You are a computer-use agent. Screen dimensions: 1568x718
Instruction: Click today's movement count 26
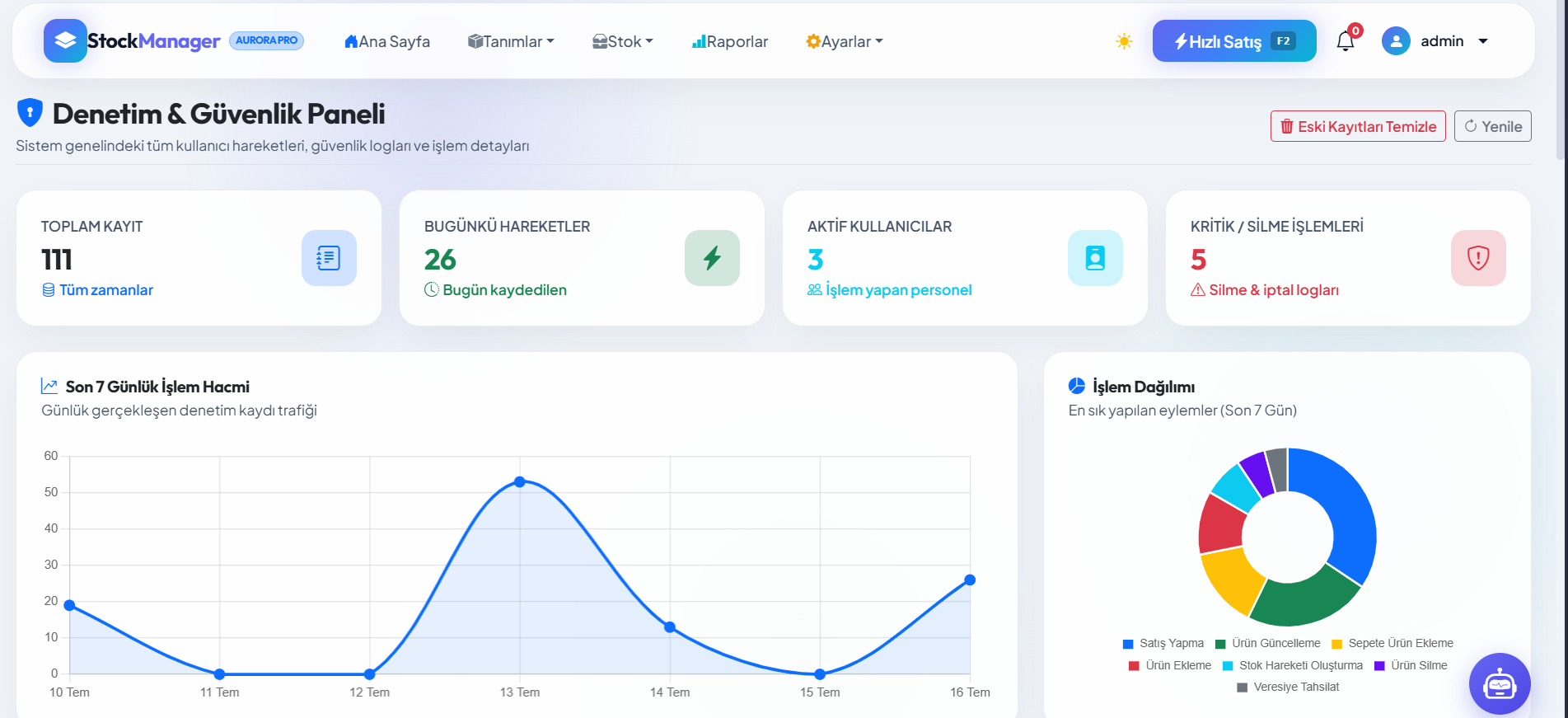click(x=440, y=260)
